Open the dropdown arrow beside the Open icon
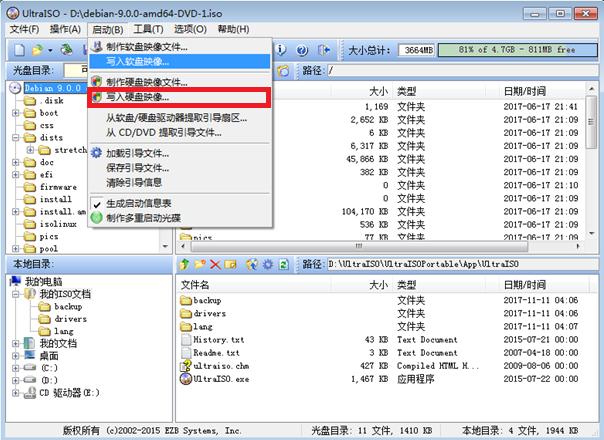604x440 pixels. [x=50, y=50]
